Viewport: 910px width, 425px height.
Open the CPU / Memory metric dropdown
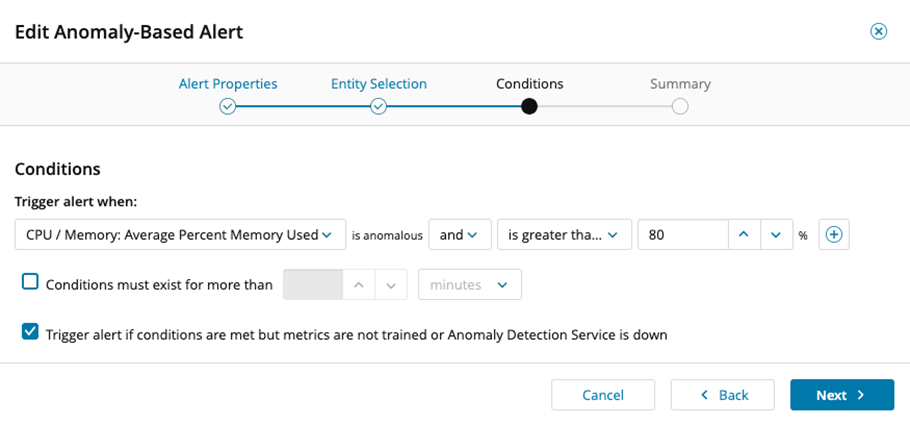180,235
